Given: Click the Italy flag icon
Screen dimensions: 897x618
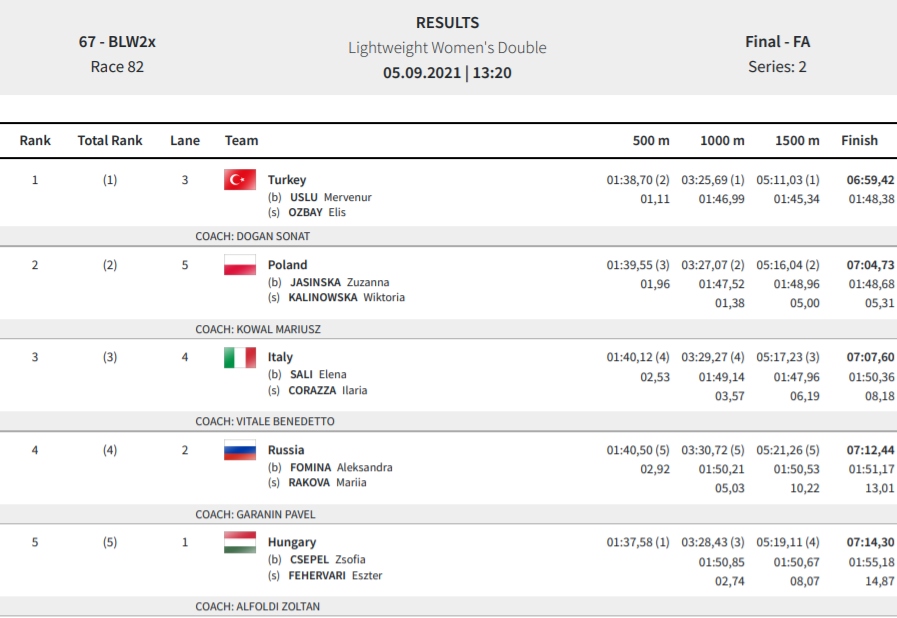Looking at the screenshot, I should point(240,358).
